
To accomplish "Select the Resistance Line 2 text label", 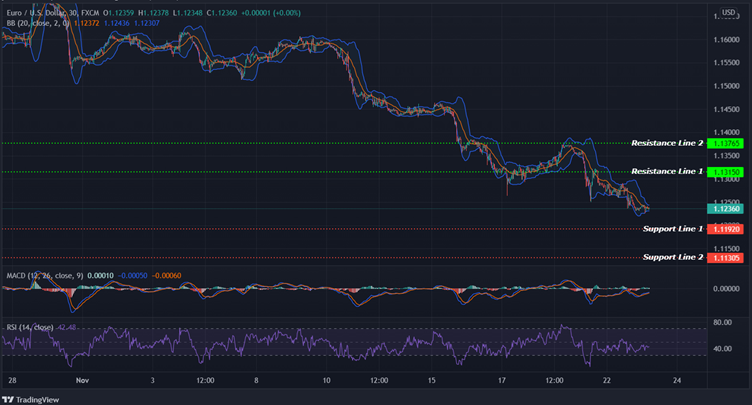I will (667, 143).
